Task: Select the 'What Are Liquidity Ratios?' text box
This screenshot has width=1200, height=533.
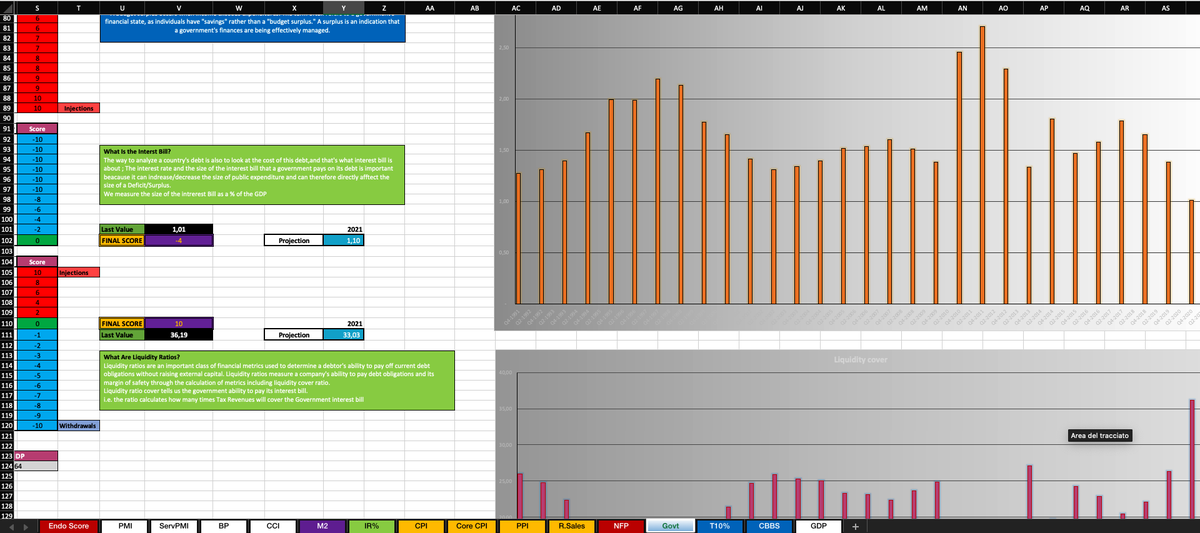Action: pyautogui.click(x=278, y=380)
